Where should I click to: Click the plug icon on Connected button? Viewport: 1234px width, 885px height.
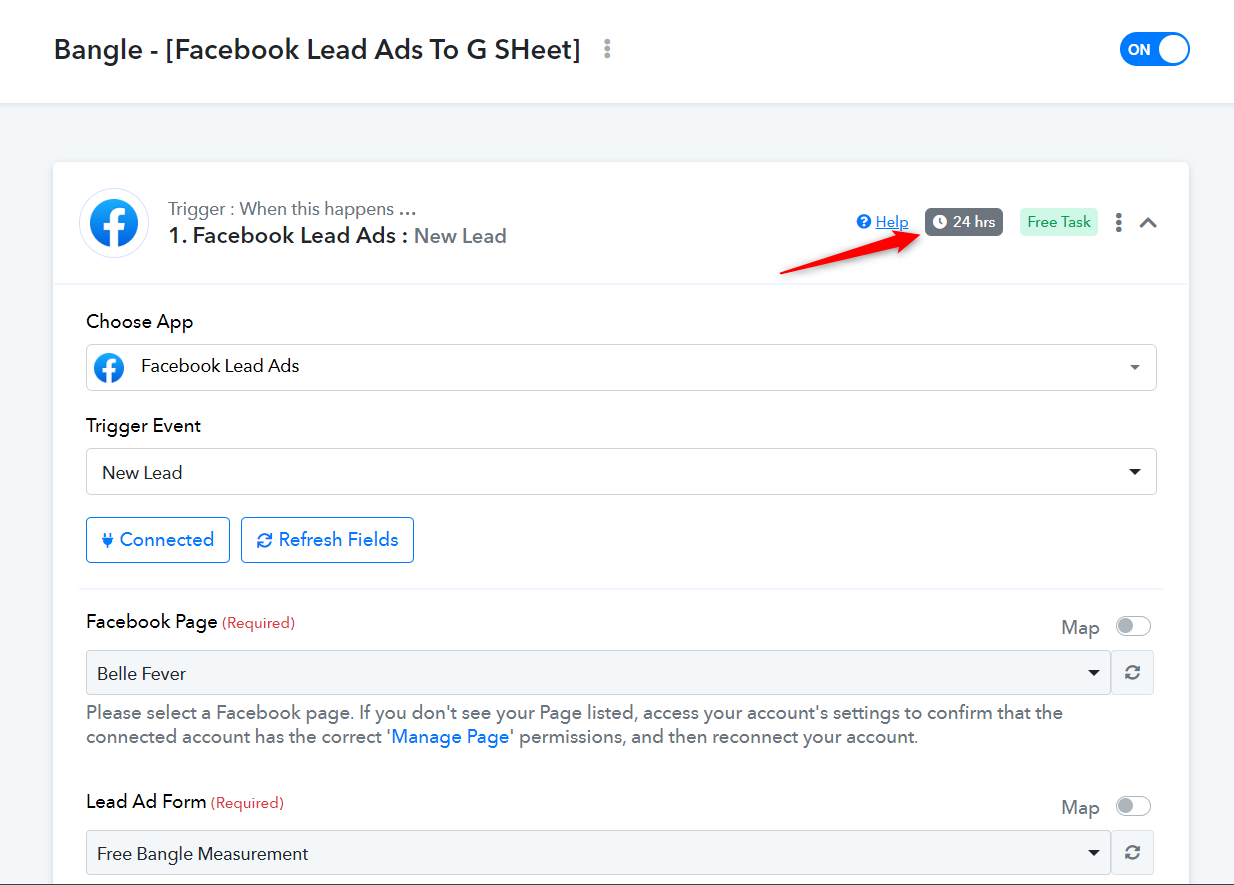click(x=108, y=540)
